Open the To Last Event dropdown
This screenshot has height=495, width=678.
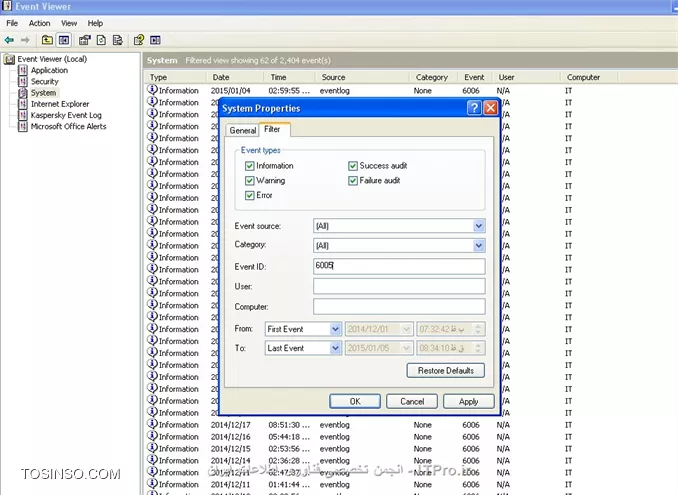(x=335, y=348)
